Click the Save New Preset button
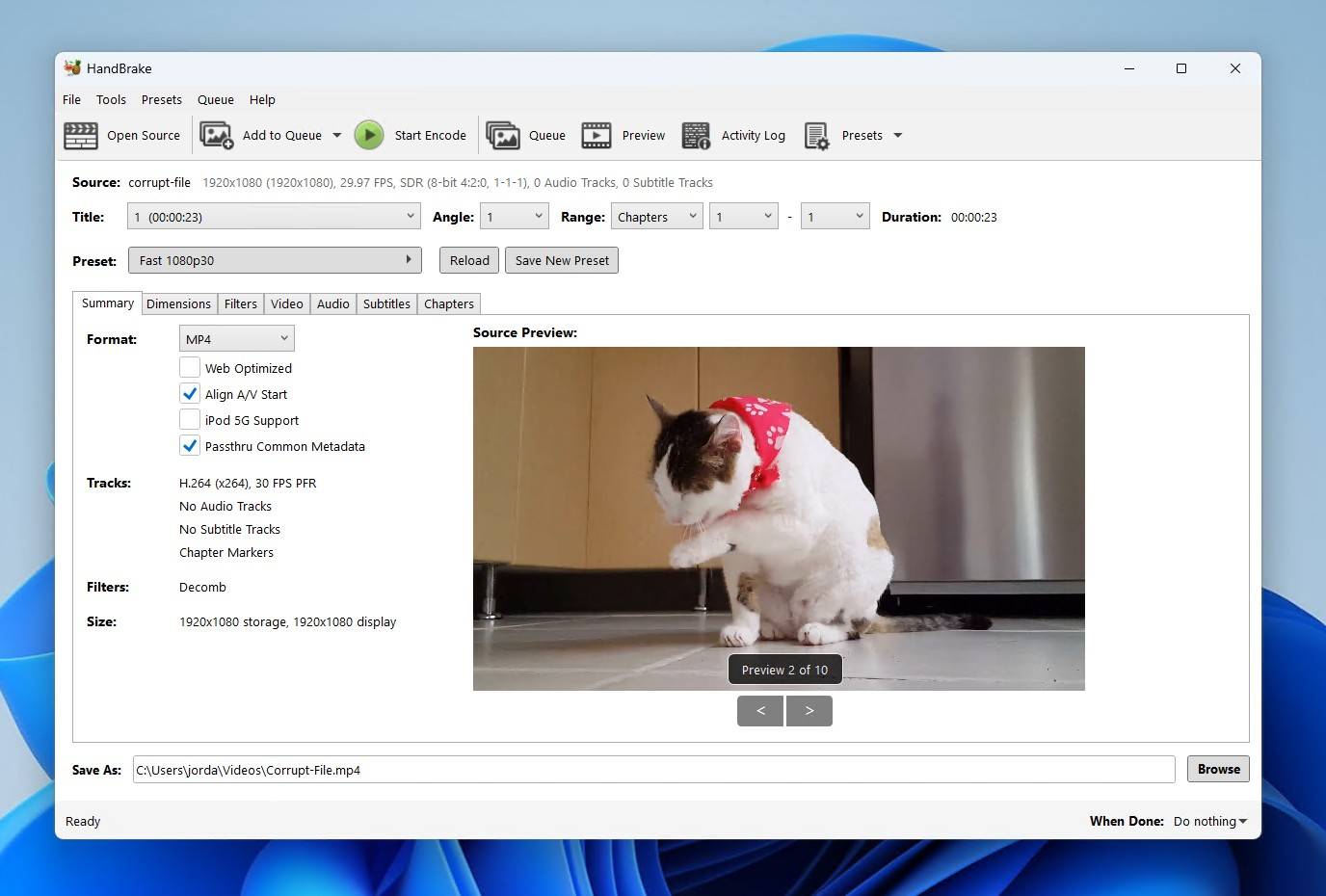Screen dimensions: 1326x896 pos(562,260)
